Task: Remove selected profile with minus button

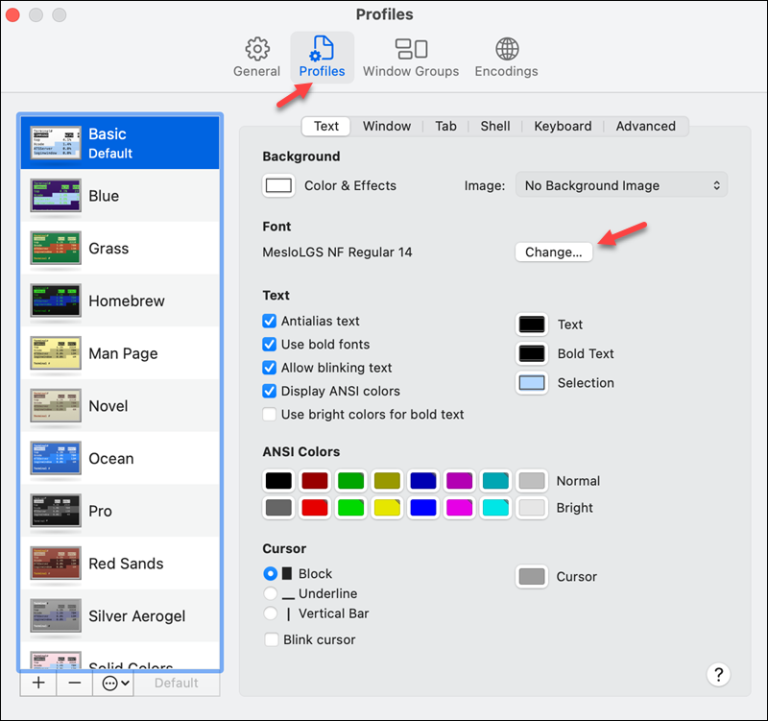Action: 74,683
